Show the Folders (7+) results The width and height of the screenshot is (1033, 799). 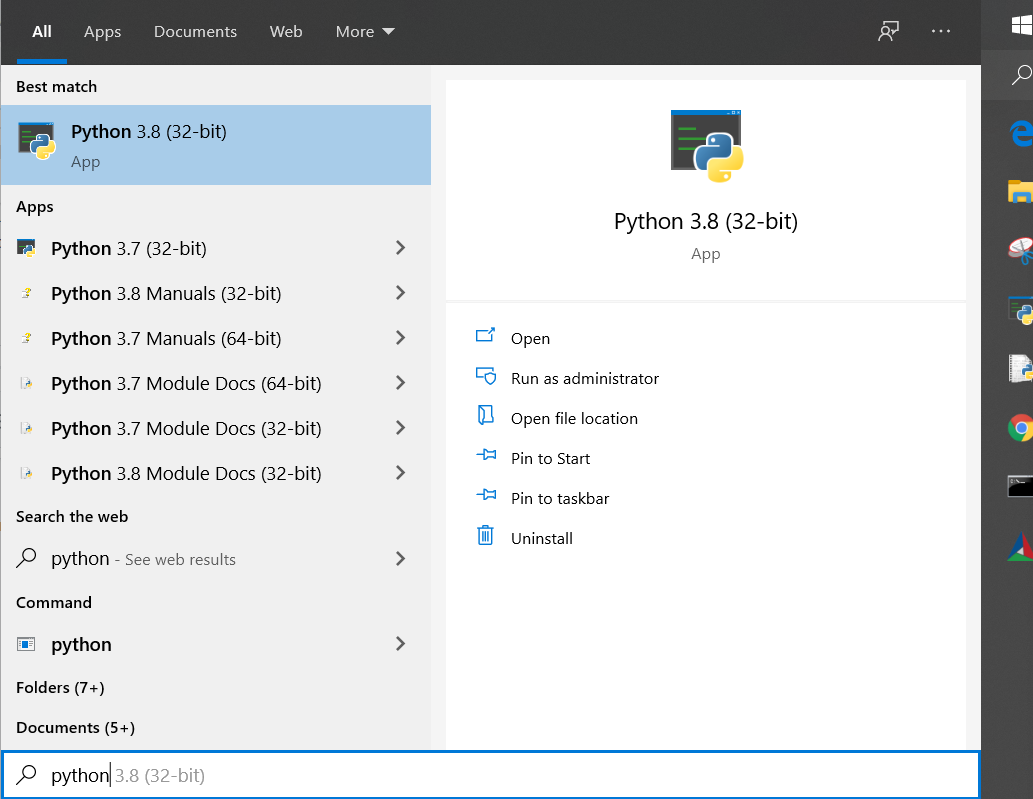[60, 688]
